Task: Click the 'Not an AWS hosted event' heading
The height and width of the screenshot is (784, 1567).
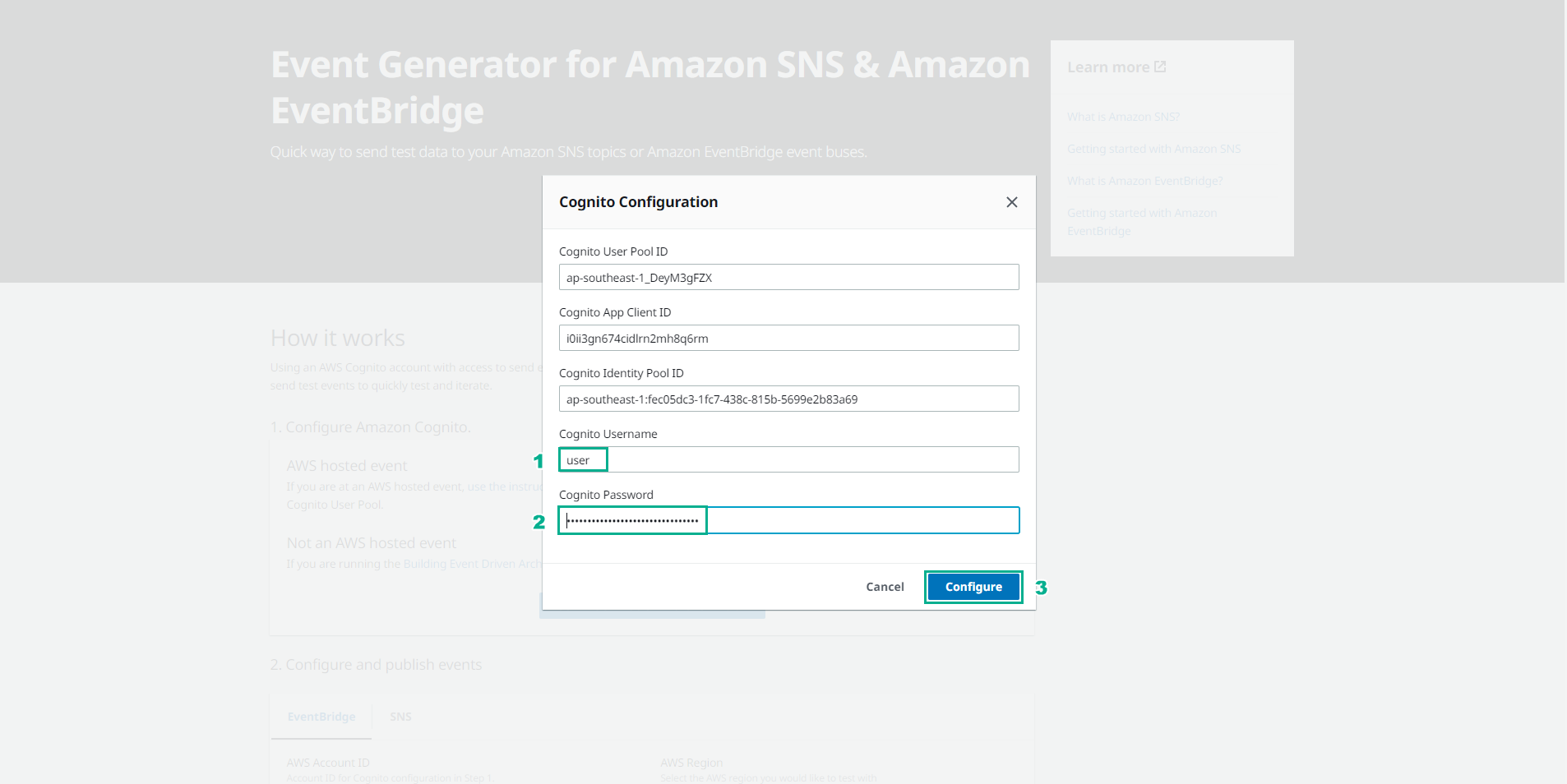Action: pyautogui.click(x=372, y=543)
